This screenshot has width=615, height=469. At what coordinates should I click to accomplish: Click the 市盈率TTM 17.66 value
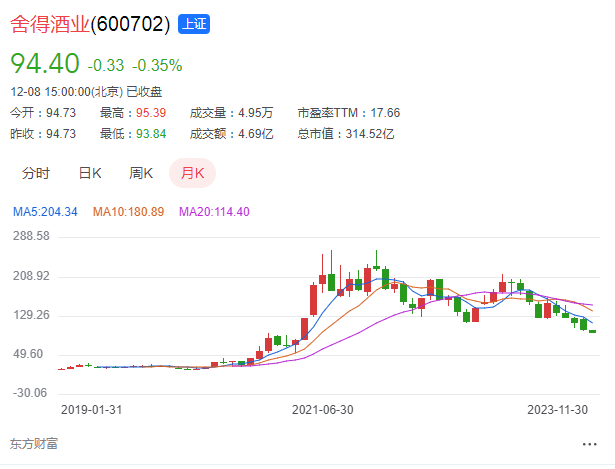pyautogui.click(x=385, y=113)
